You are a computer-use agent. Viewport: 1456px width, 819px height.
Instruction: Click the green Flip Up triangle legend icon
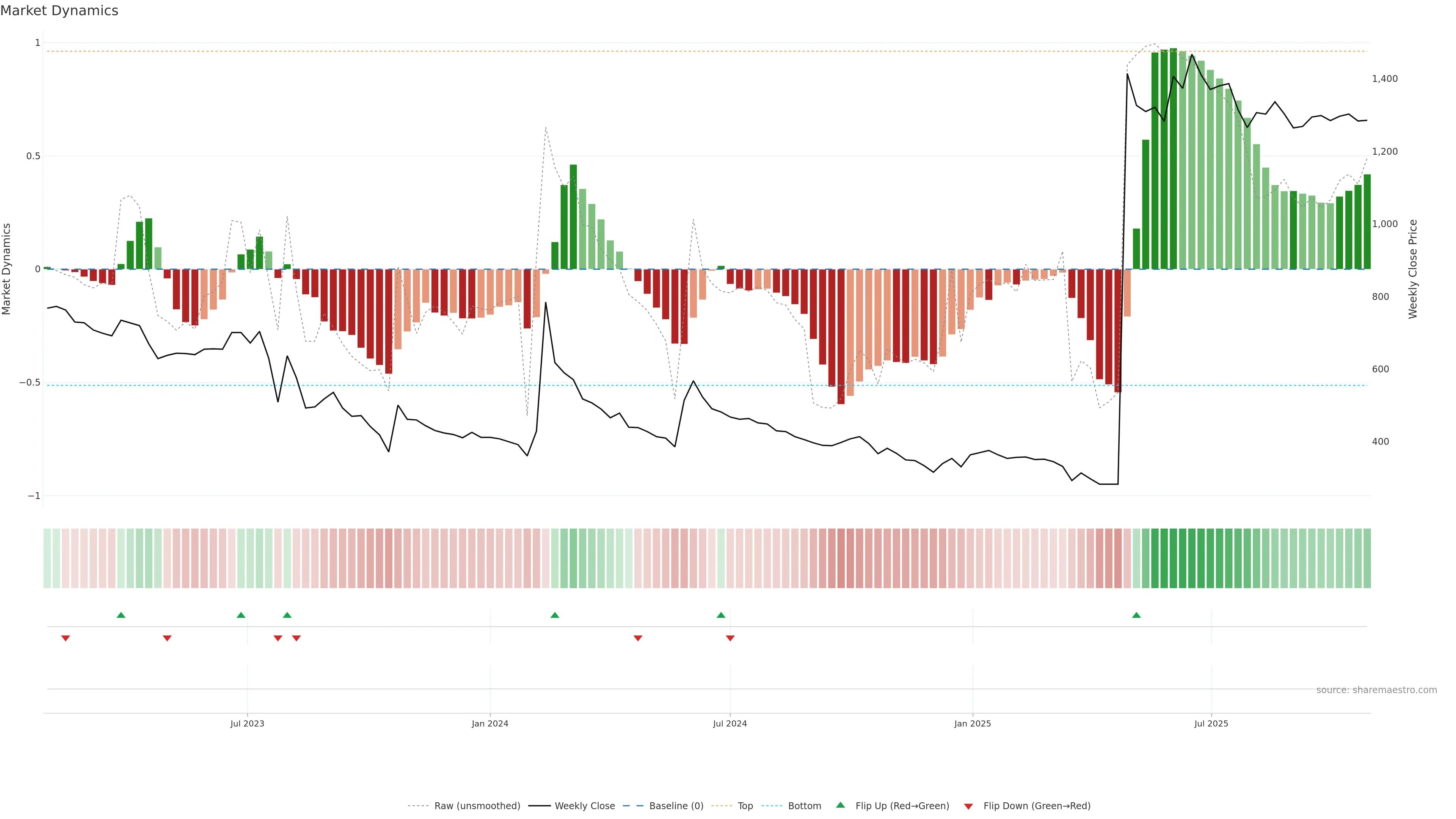[841, 805]
